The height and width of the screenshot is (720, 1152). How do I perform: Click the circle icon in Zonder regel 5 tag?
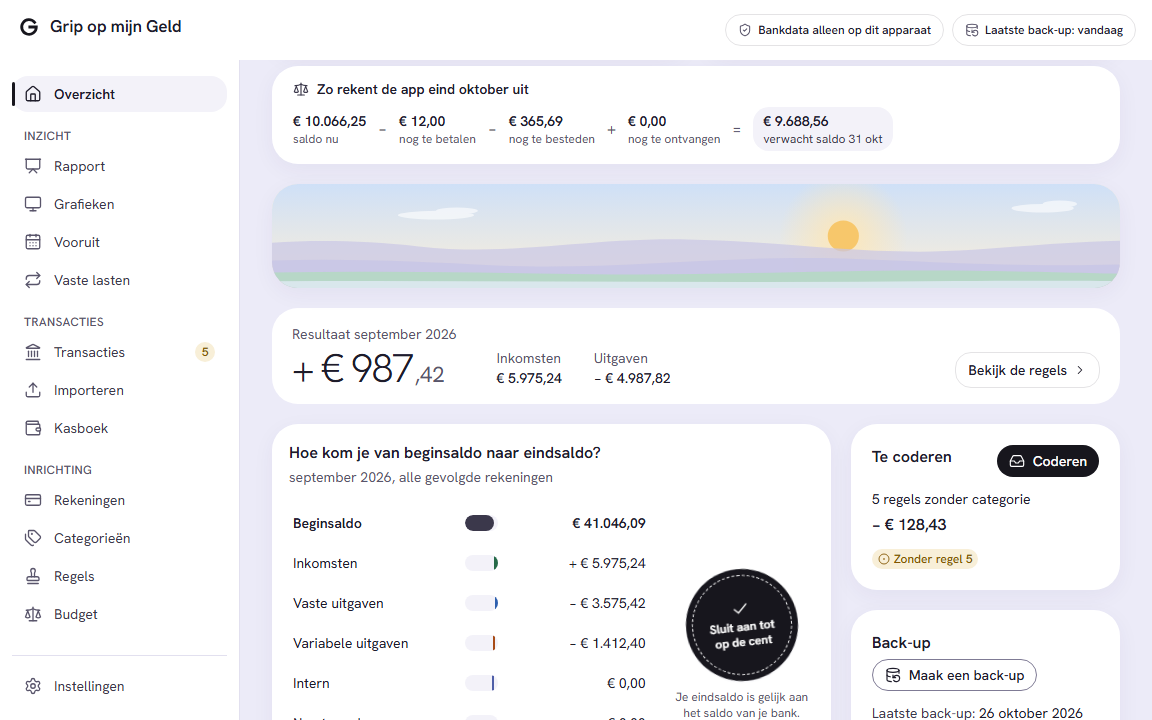pos(884,559)
